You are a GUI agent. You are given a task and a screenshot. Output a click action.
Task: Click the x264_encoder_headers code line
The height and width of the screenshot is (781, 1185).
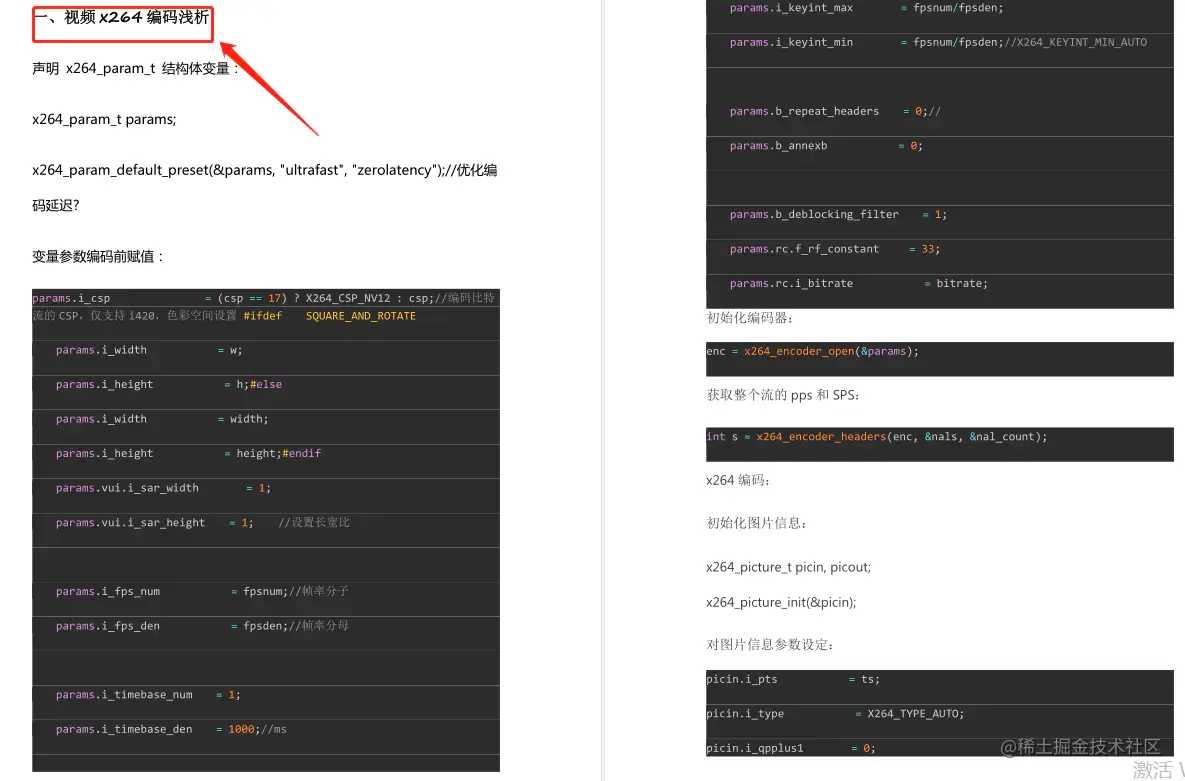pos(877,437)
